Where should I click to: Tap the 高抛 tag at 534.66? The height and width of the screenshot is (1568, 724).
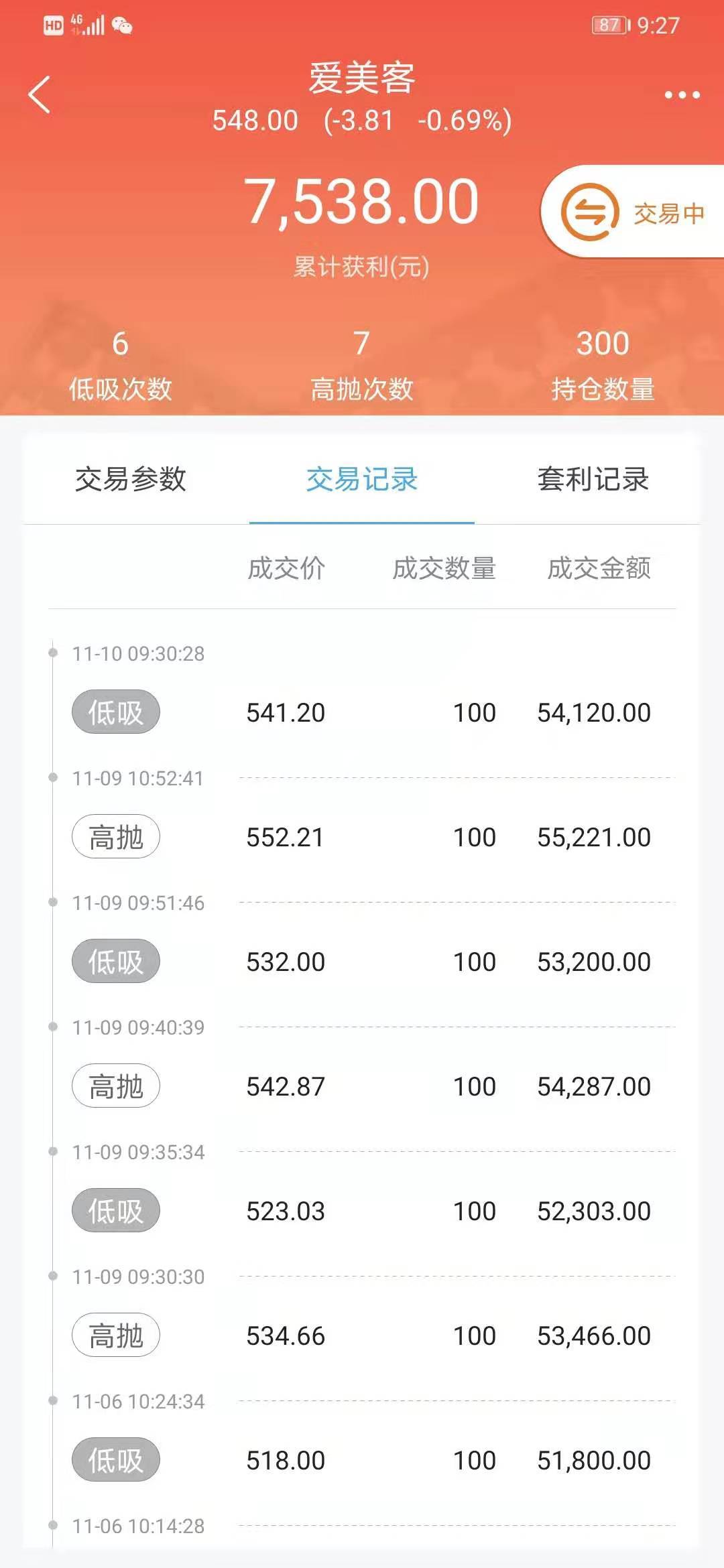116,1335
